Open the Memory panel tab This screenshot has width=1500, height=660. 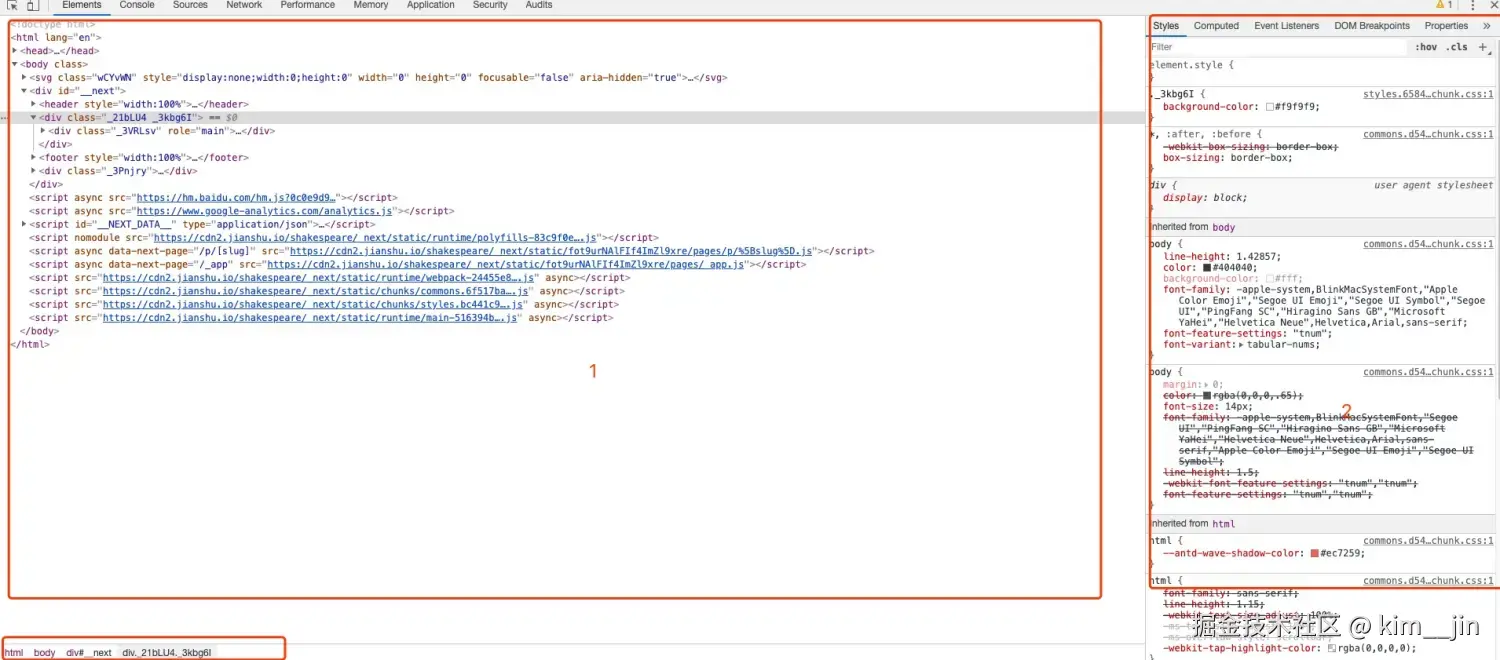click(371, 5)
